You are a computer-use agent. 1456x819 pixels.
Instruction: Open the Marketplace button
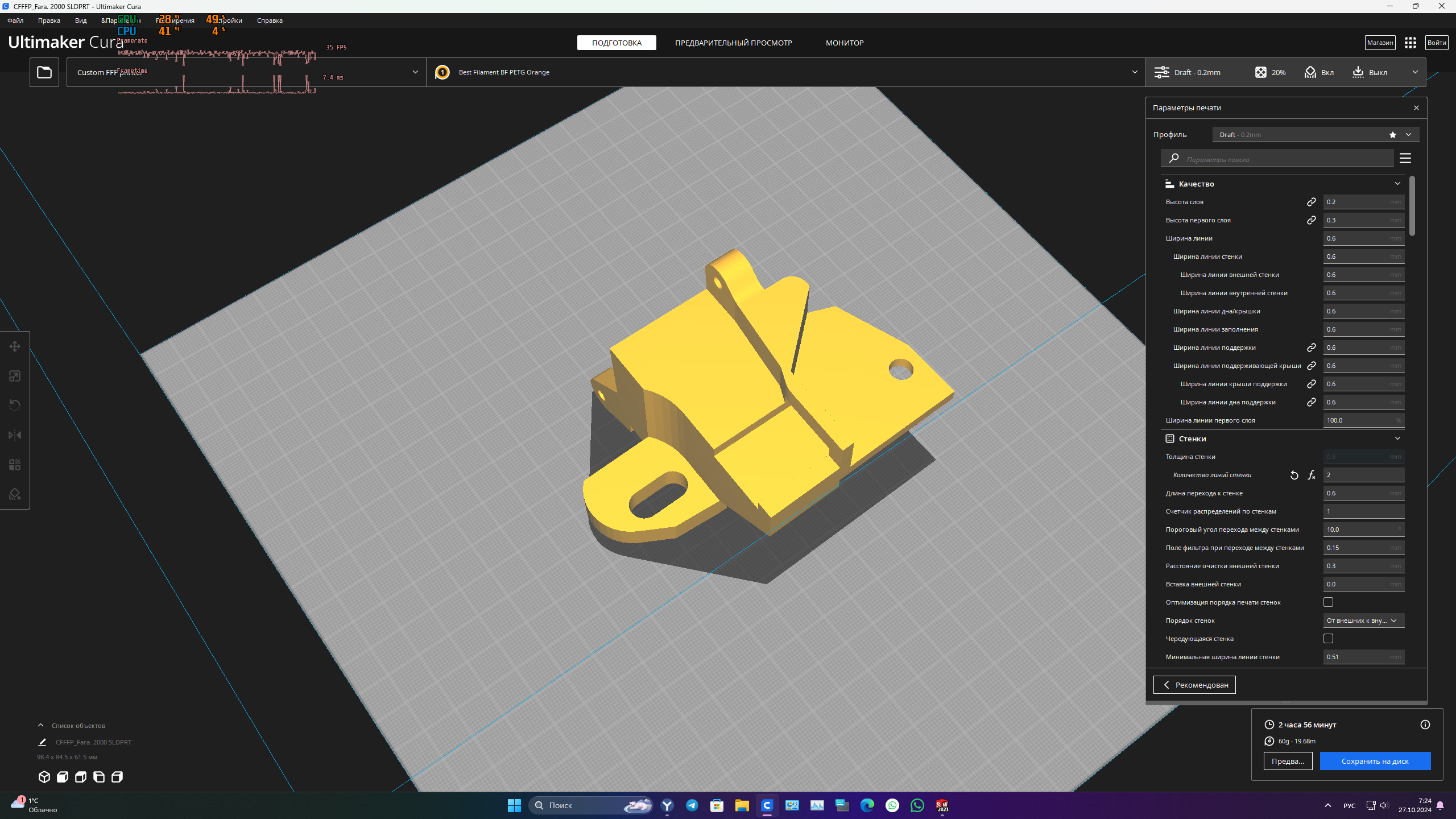pos(1380,43)
